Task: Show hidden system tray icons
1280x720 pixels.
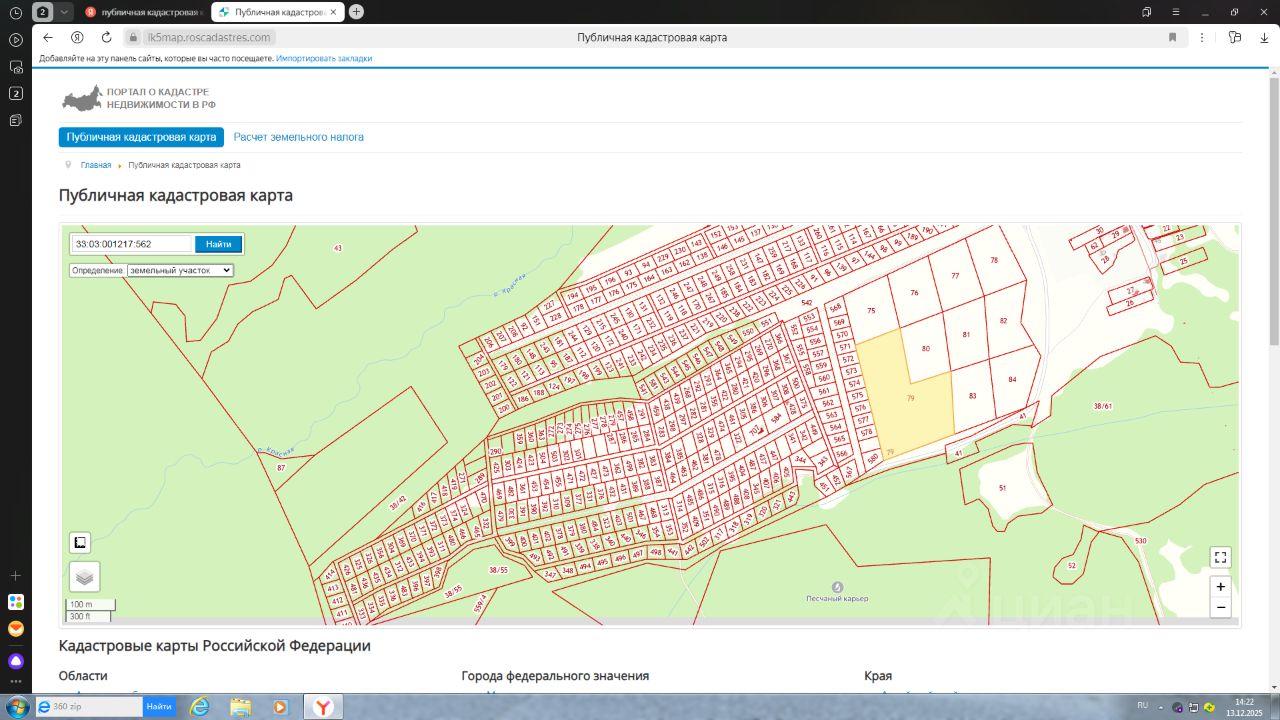Action: pyautogui.click(x=1161, y=706)
